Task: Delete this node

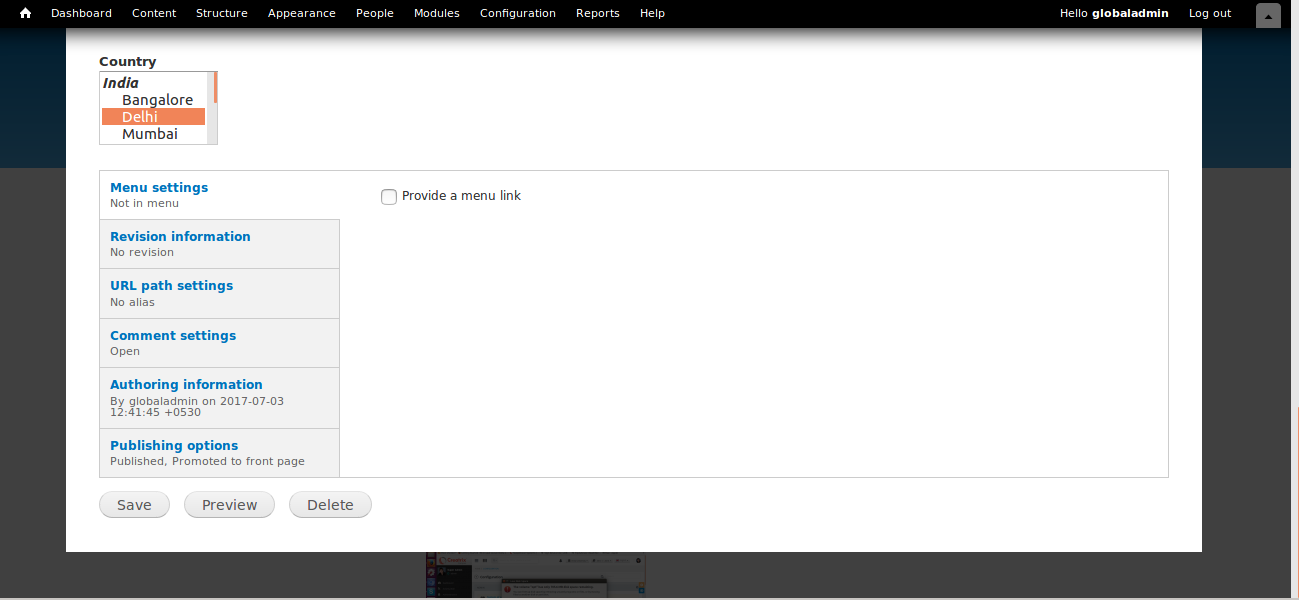Action: pyautogui.click(x=330, y=504)
